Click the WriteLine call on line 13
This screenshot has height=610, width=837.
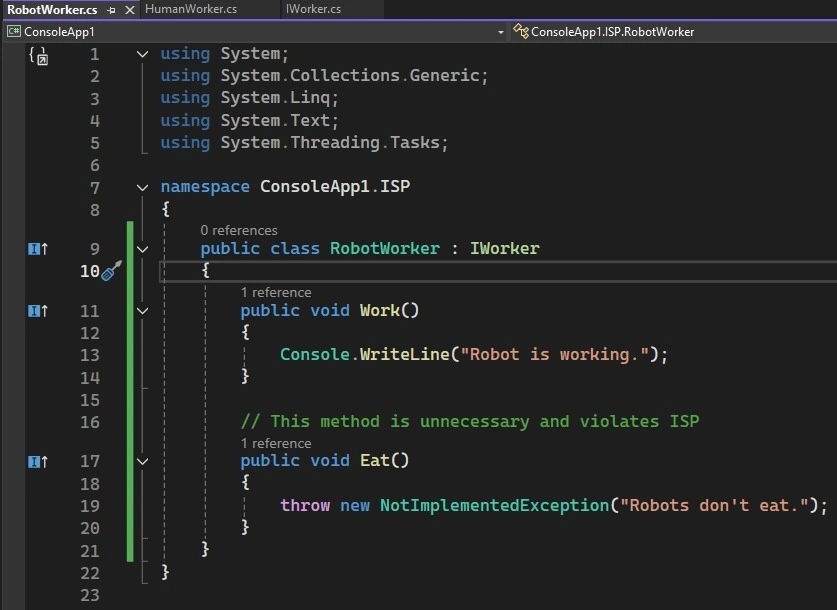pyautogui.click(x=405, y=355)
